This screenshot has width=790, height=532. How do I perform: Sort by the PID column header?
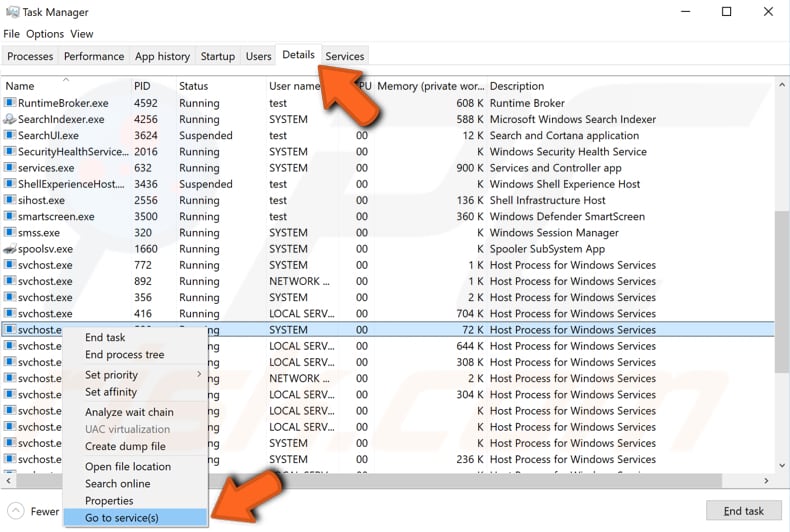pyautogui.click(x=153, y=86)
